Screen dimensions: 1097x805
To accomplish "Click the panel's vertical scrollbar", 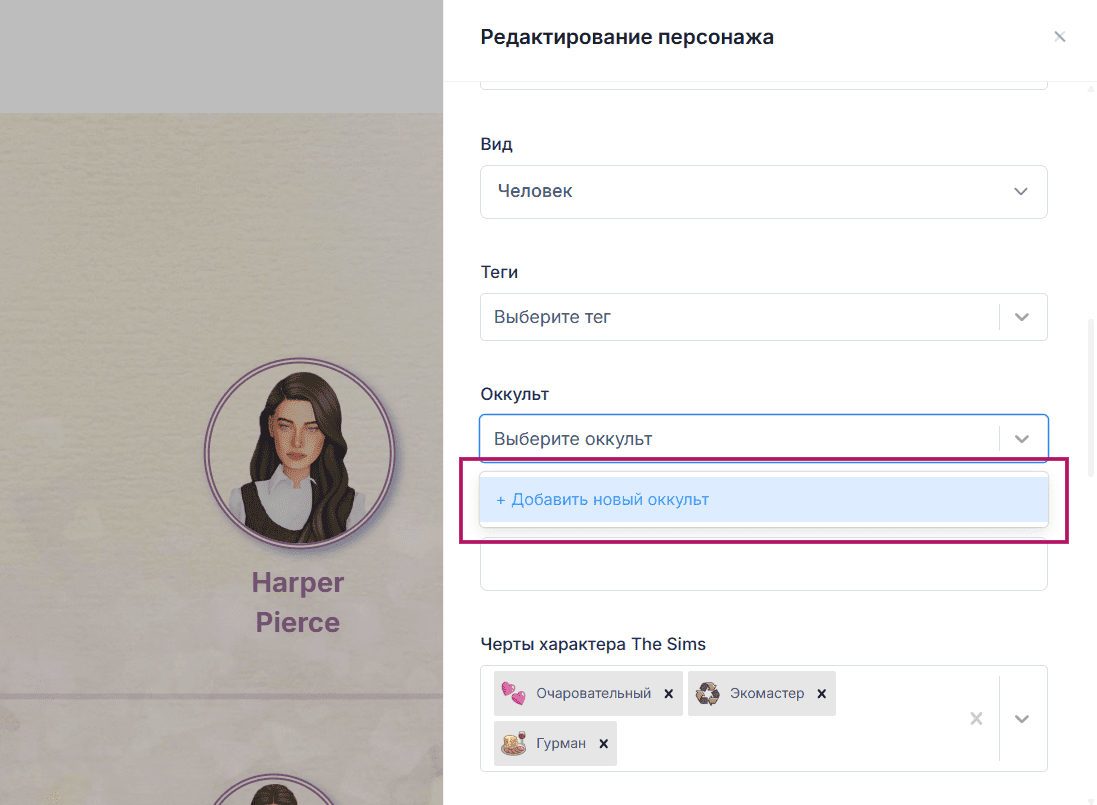I will coord(1091,399).
